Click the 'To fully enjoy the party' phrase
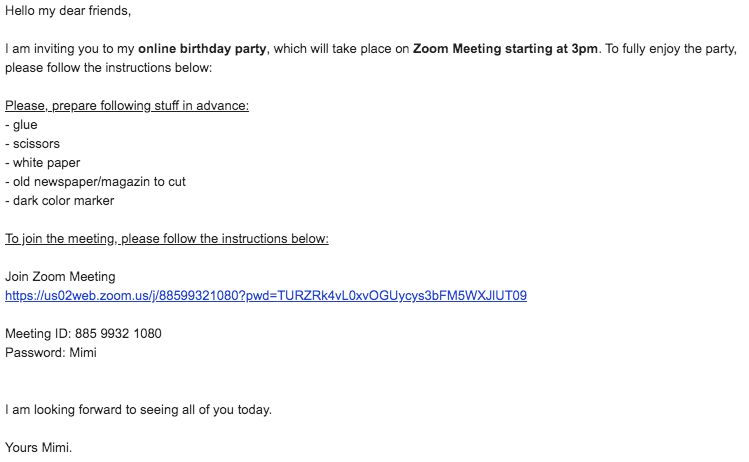 tap(670, 49)
